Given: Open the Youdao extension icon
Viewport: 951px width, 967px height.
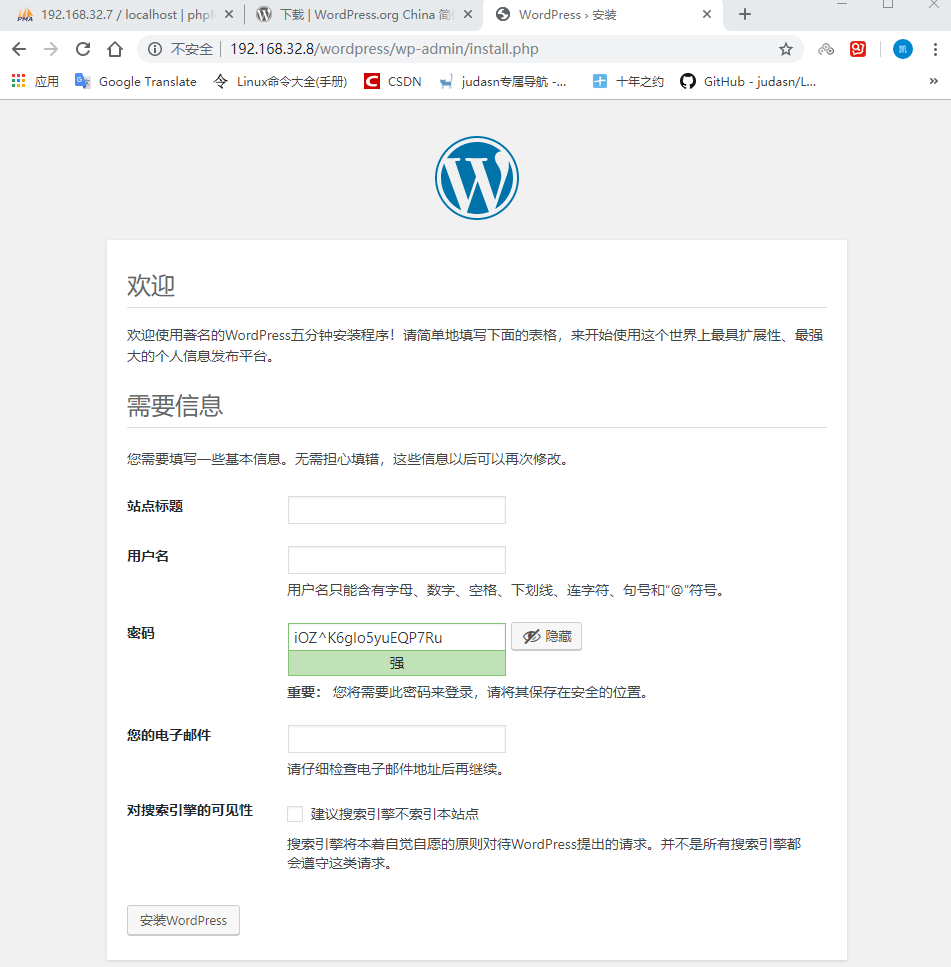Looking at the screenshot, I should coord(857,48).
